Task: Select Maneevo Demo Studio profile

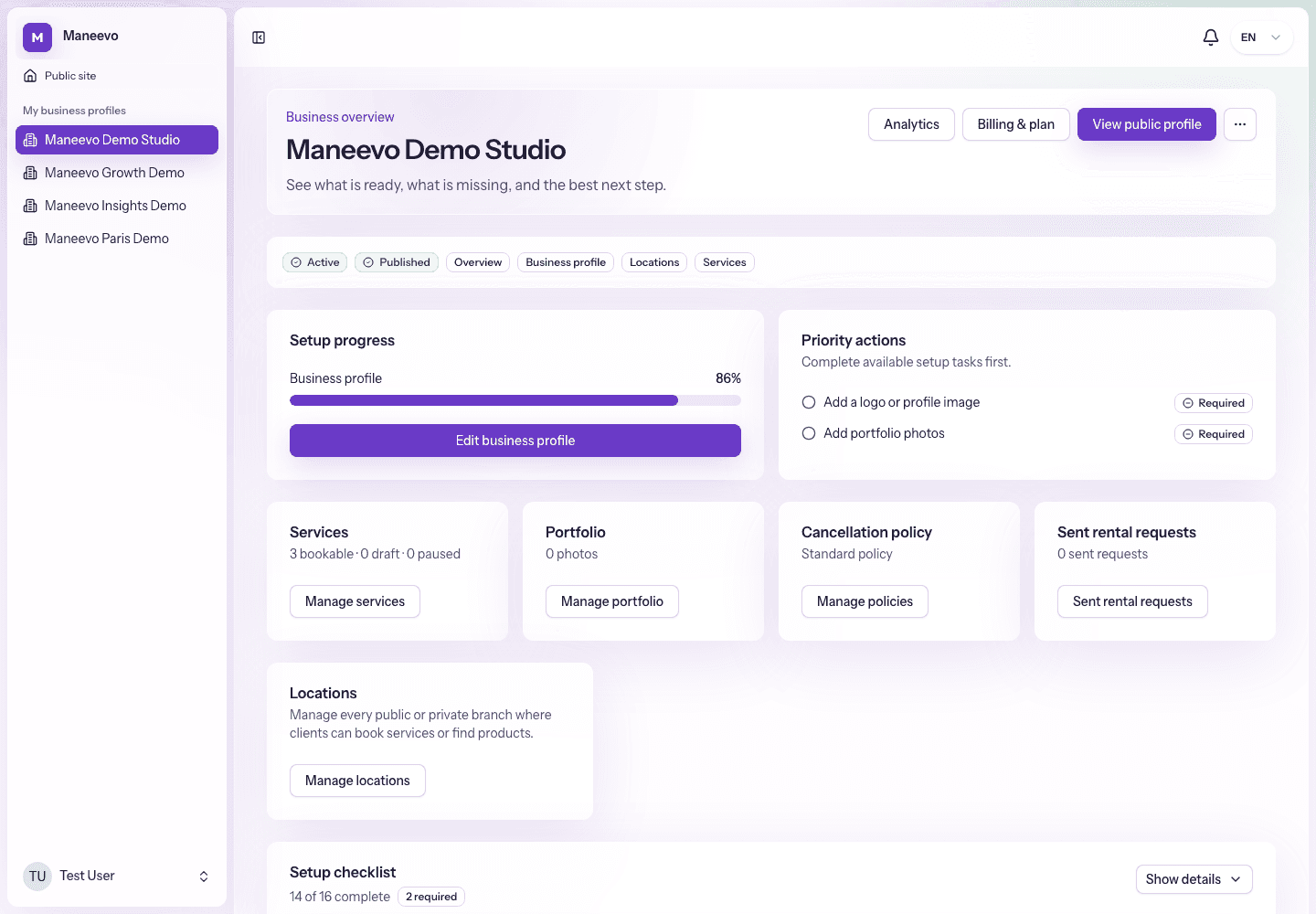Action: click(117, 140)
